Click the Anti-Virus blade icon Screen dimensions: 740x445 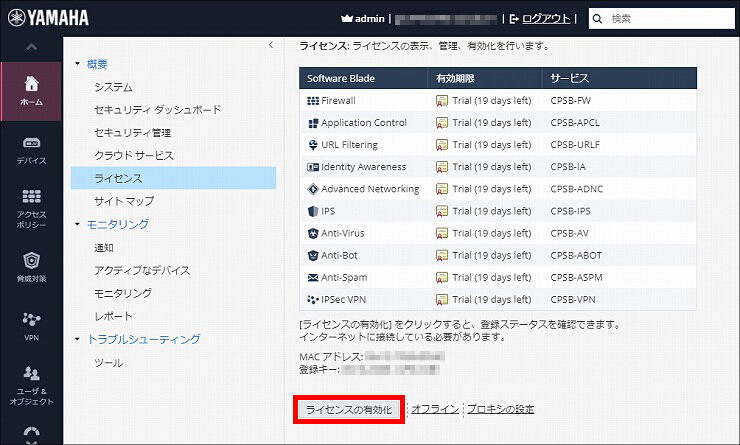(313, 233)
